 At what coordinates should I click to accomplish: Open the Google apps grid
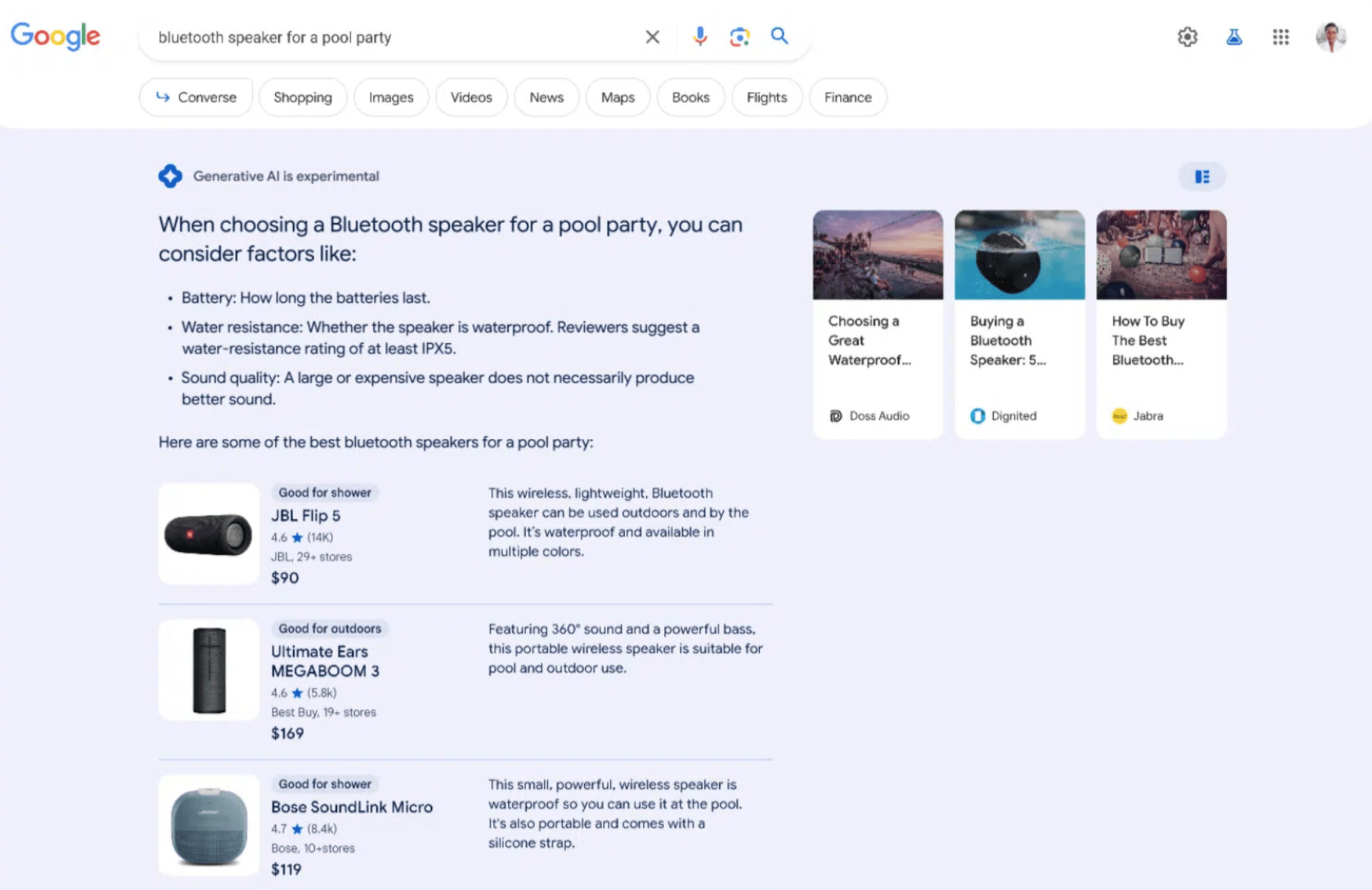tap(1281, 37)
